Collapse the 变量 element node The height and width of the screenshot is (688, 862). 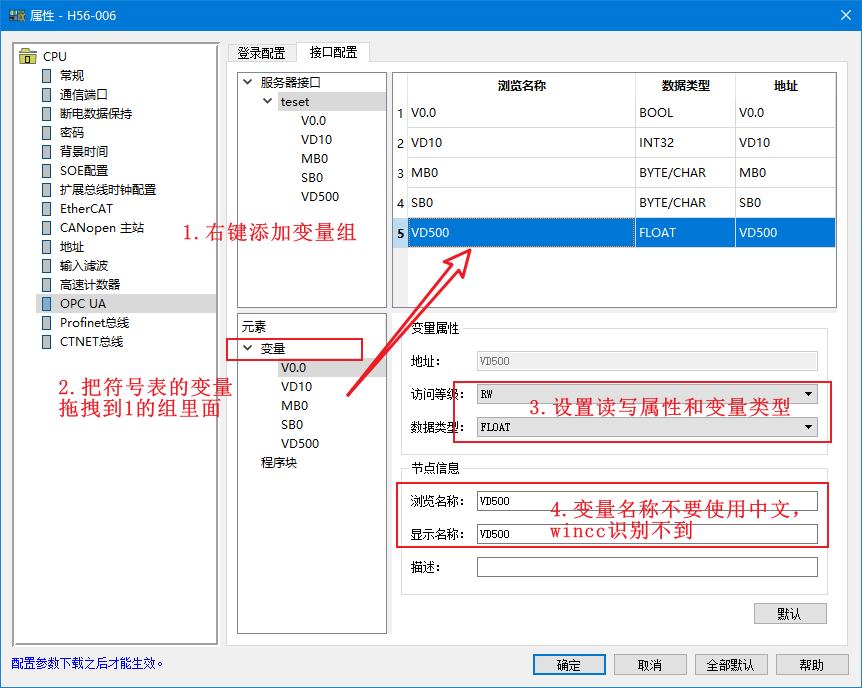point(247,348)
